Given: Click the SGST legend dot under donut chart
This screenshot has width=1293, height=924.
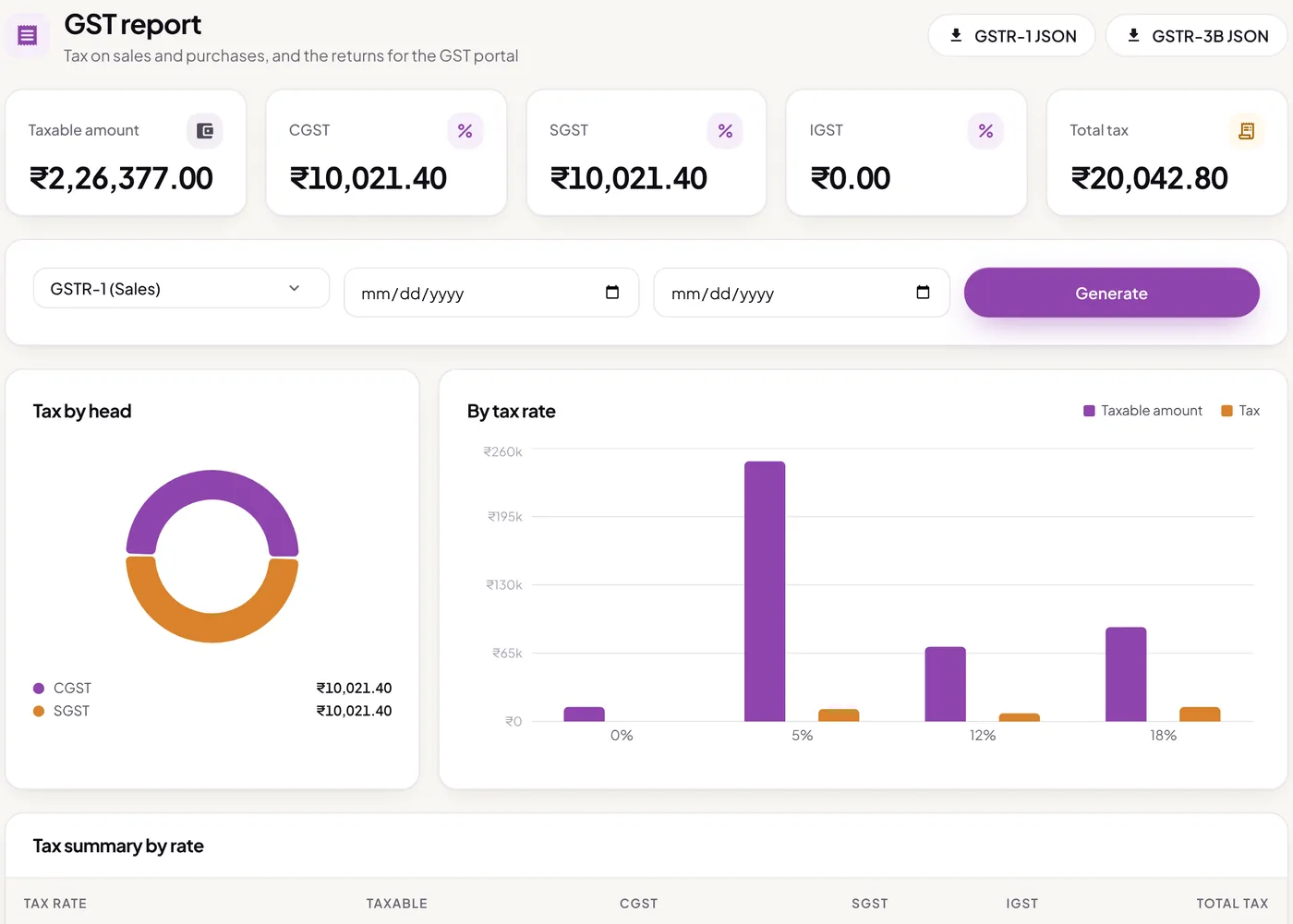Looking at the screenshot, I should point(39,712).
